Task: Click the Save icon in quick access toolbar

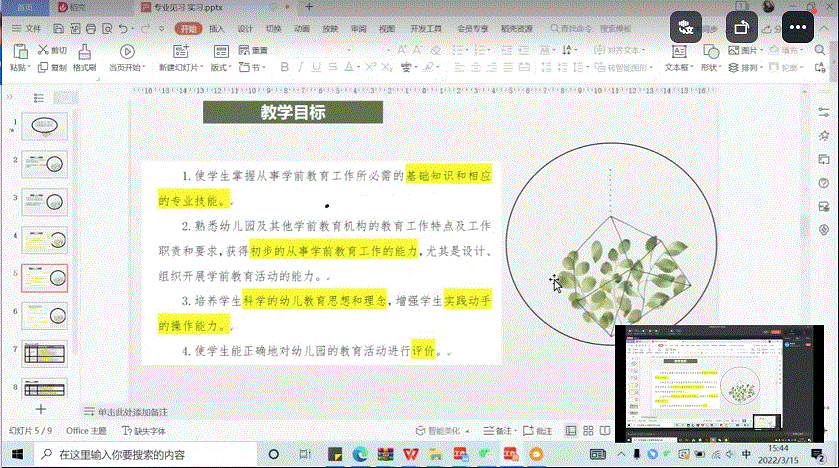Action: (x=58, y=28)
